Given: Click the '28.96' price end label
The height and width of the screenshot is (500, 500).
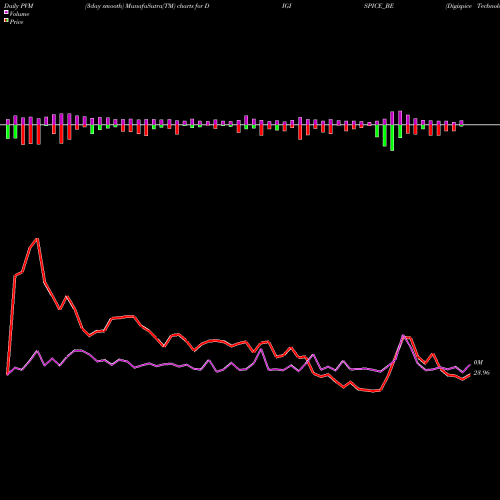Looking at the screenshot, I should pyautogui.click(x=481, y=373).
